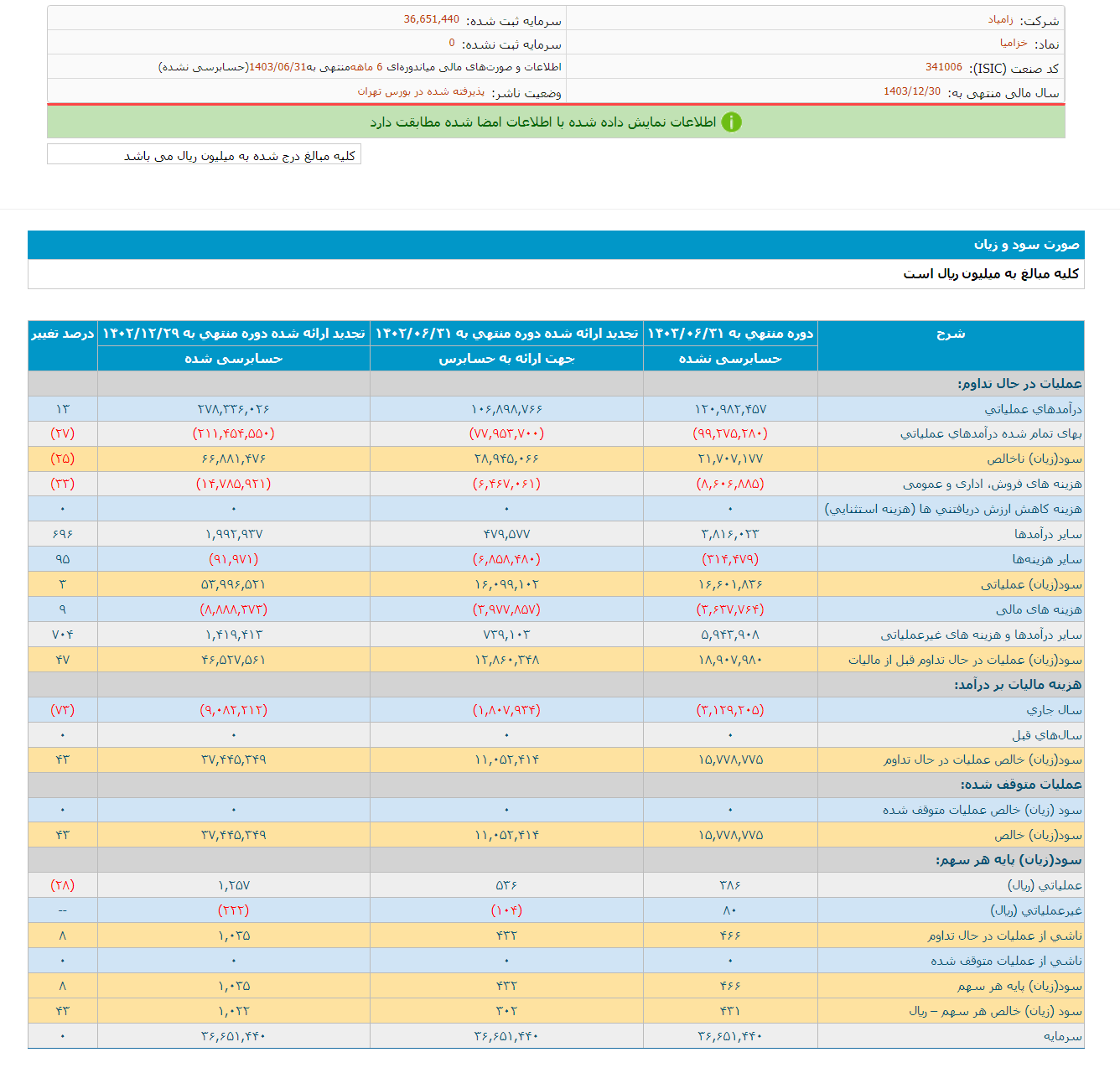Click the درصد تغيير column header
This screenshot has width=1120, height=1073.
tap(63, 334)
